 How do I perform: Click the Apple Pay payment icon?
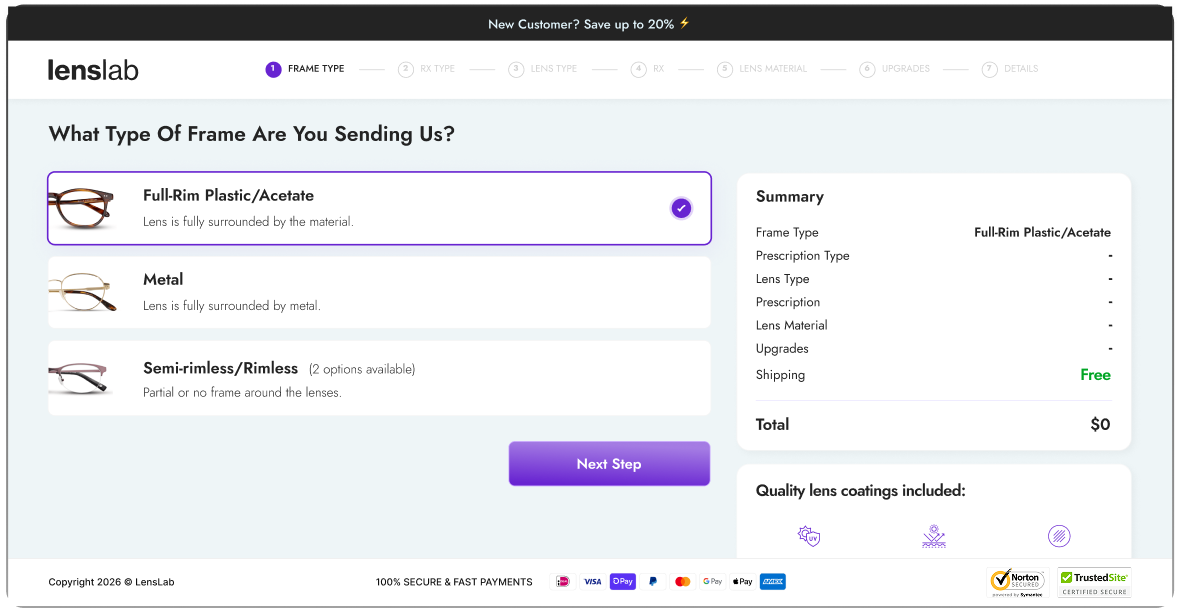coord(742,581)
